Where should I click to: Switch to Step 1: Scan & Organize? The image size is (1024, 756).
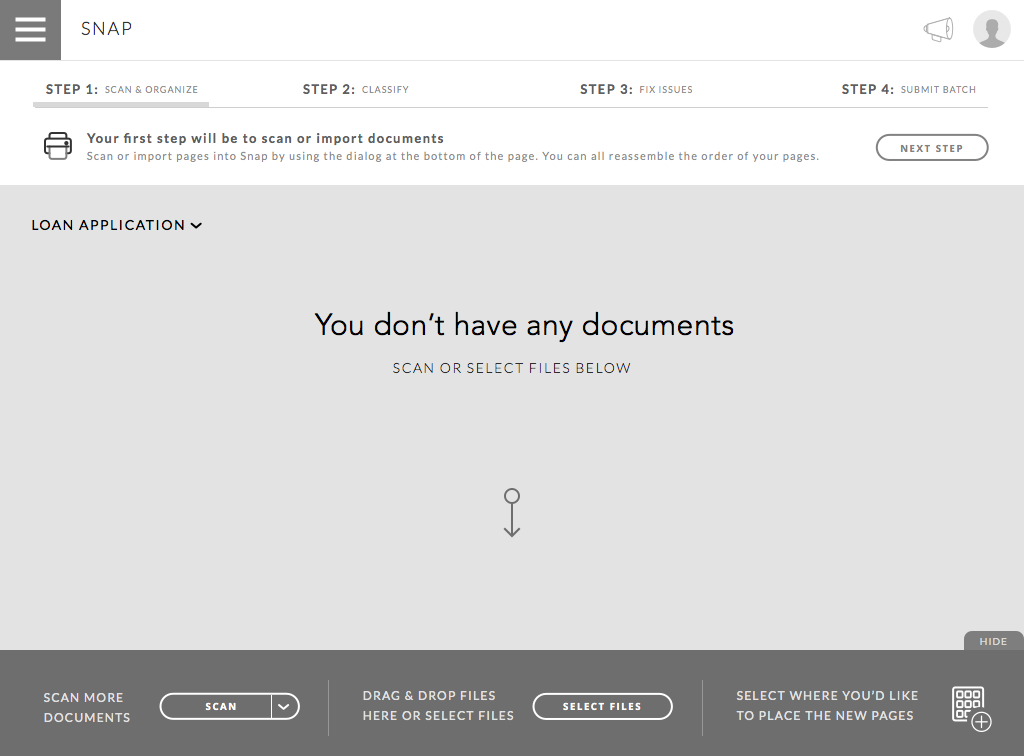[x=121, y=89]
